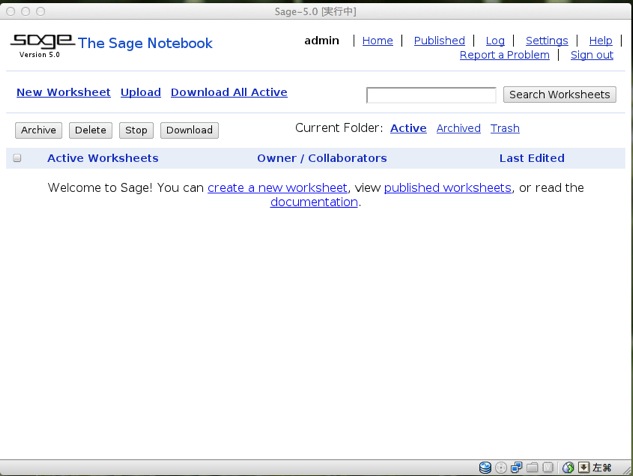
Task: Open the documentation link
Action: [314, 202]
